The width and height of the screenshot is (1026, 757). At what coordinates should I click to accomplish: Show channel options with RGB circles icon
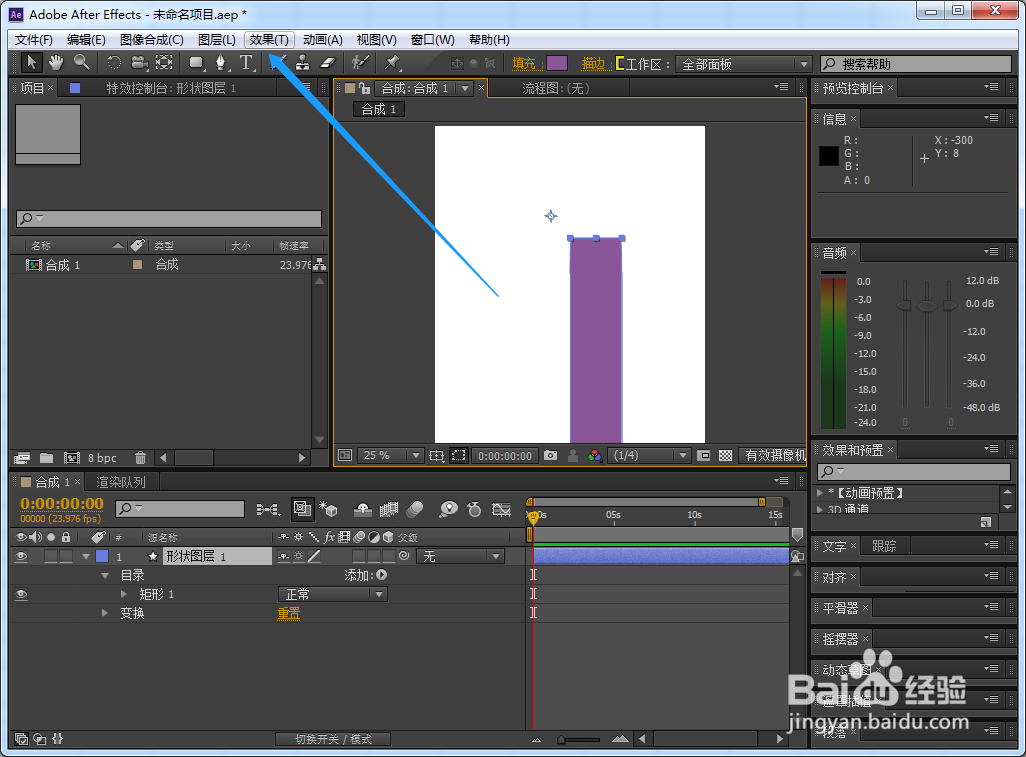click(594, 455)
